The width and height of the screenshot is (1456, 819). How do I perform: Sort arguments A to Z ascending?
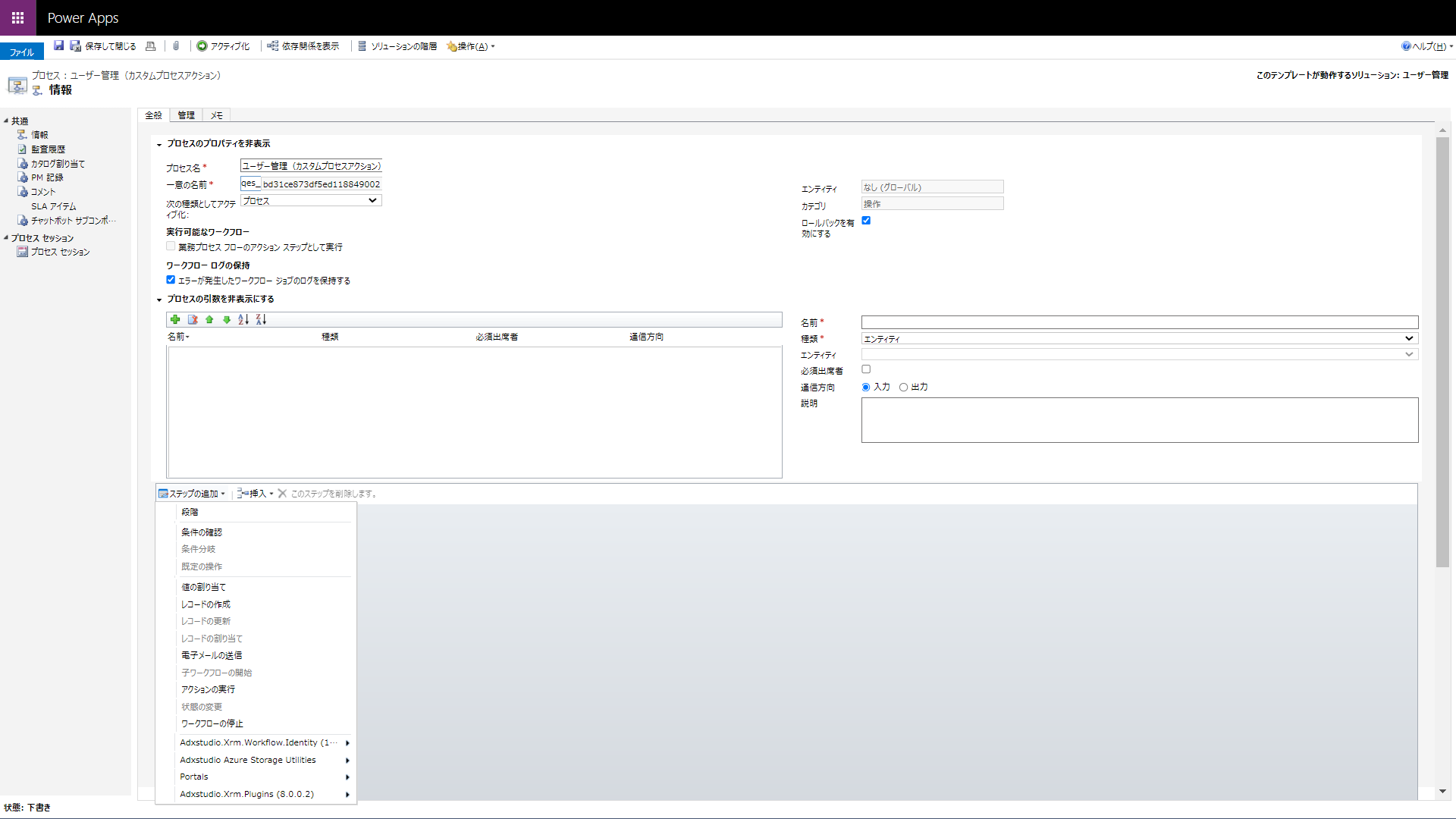(243, 319)
